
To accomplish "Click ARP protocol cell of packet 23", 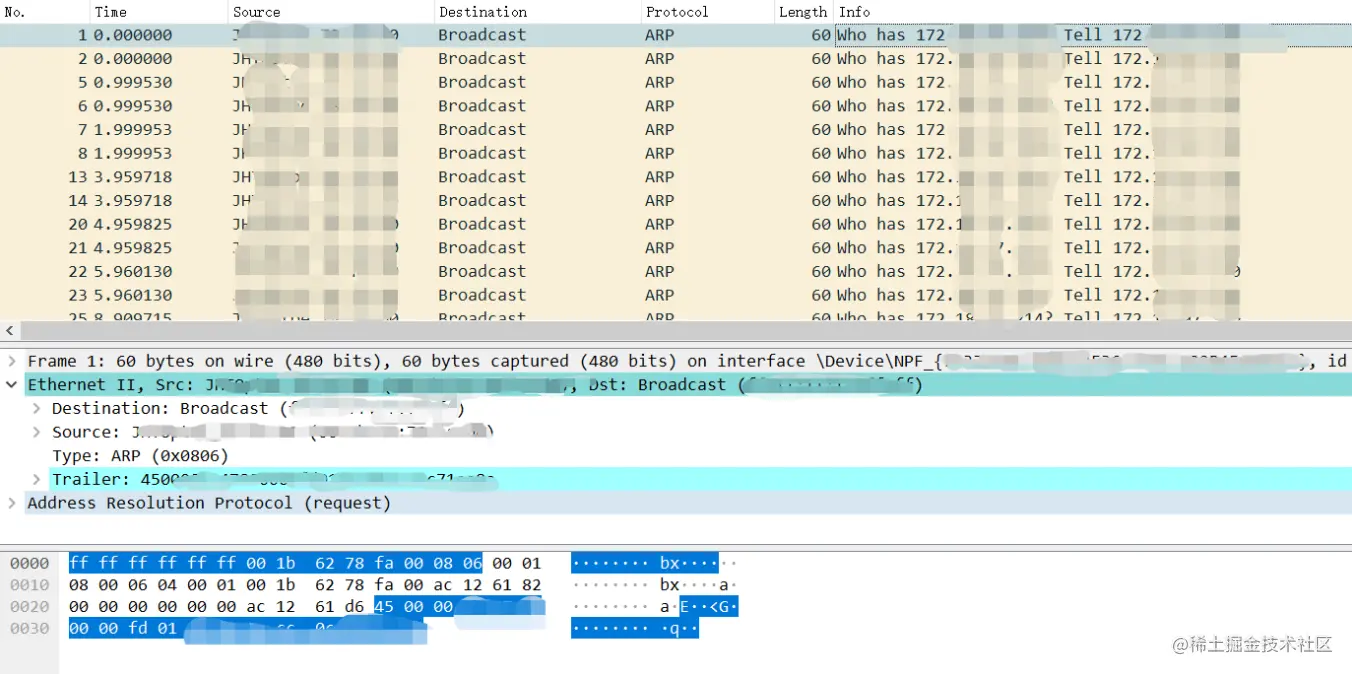I will 660,295.
